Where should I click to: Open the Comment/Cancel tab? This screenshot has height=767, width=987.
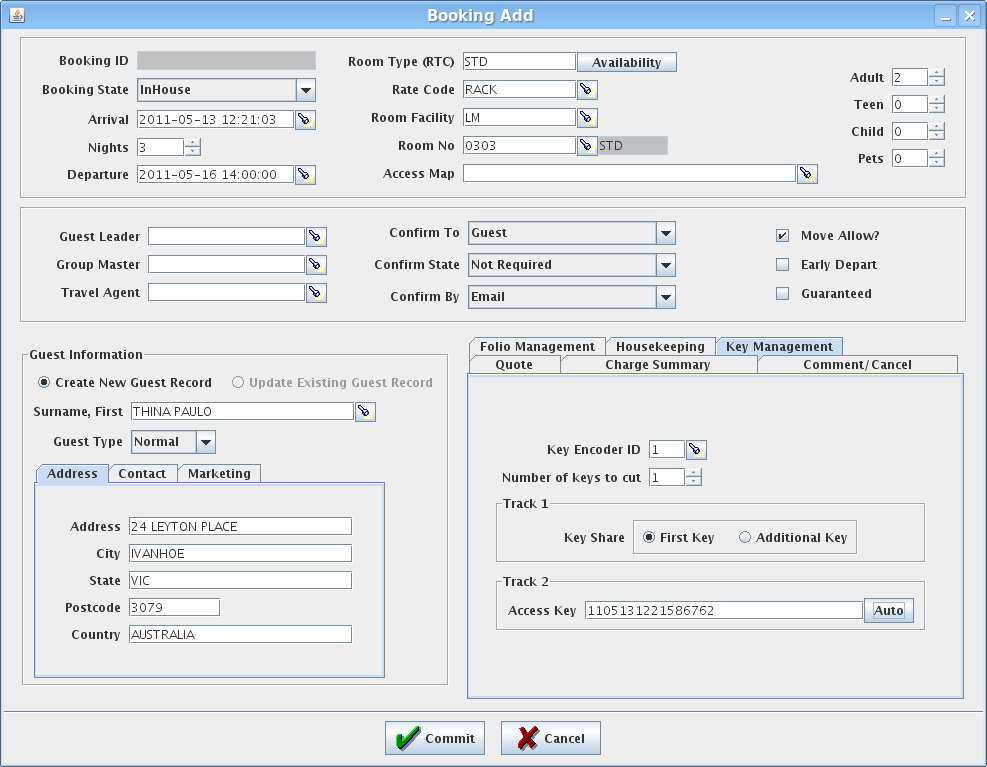857,365
